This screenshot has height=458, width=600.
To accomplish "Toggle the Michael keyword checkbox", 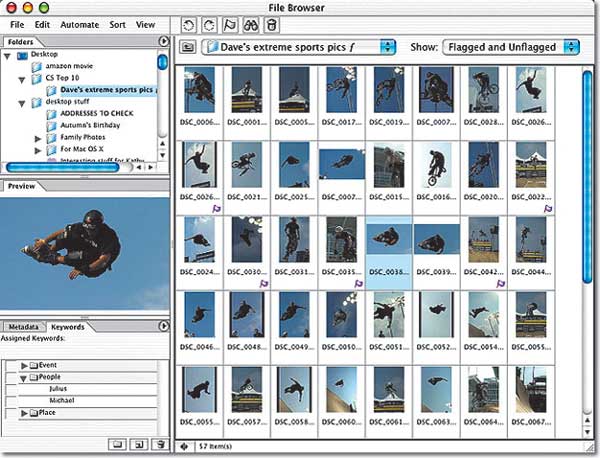I will [11, 401].
